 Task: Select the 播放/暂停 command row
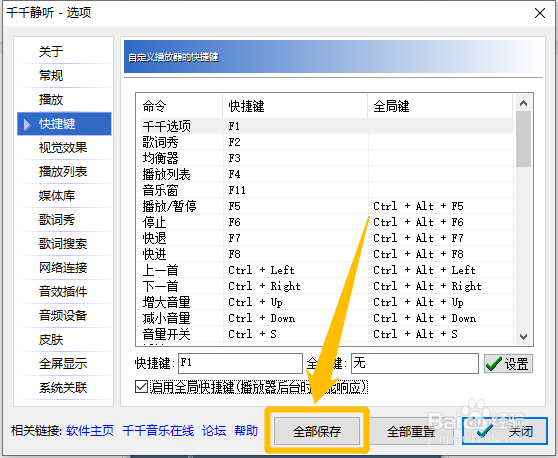325,206
